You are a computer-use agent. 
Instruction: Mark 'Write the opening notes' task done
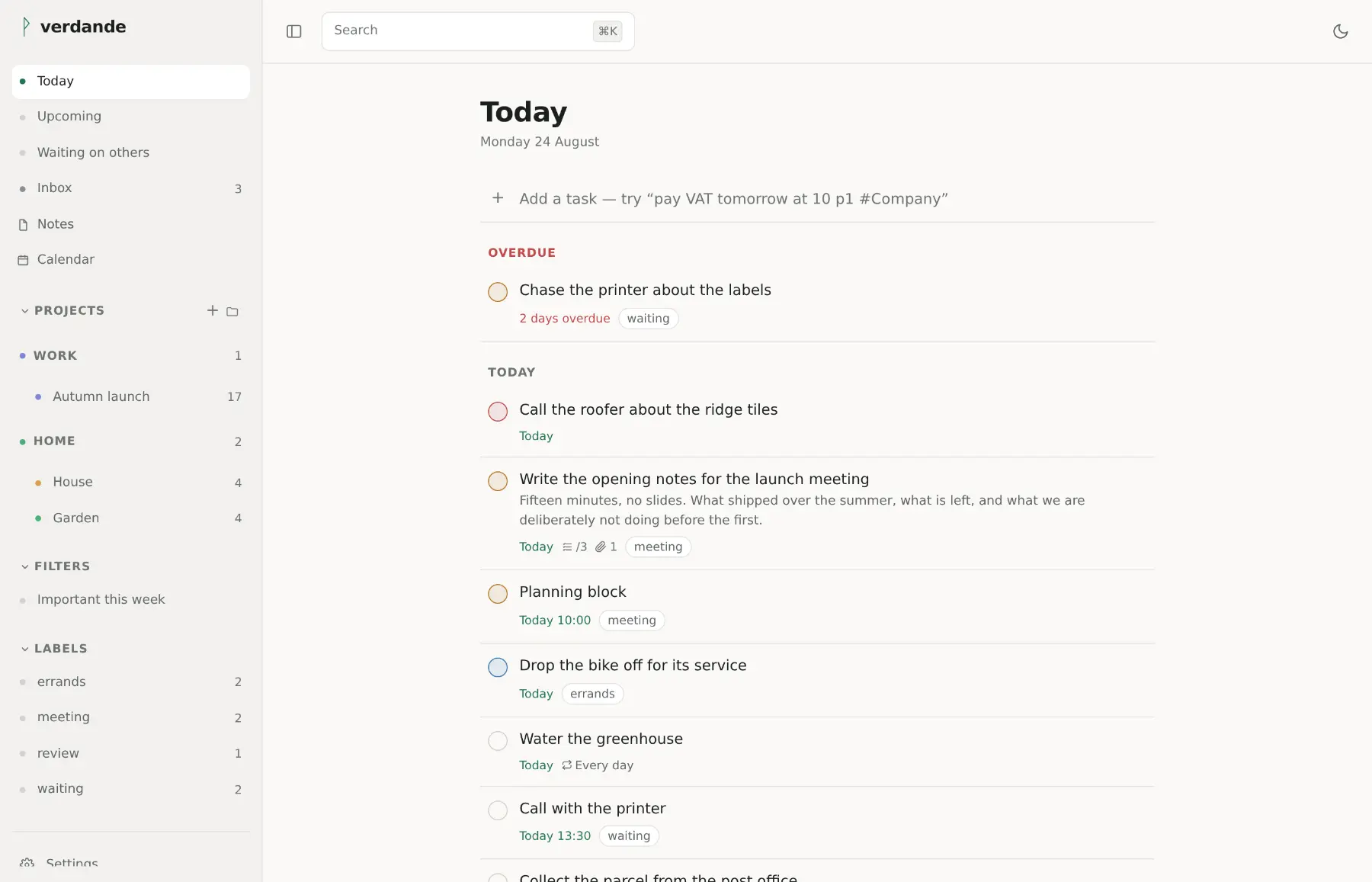(x=498, y=481)
